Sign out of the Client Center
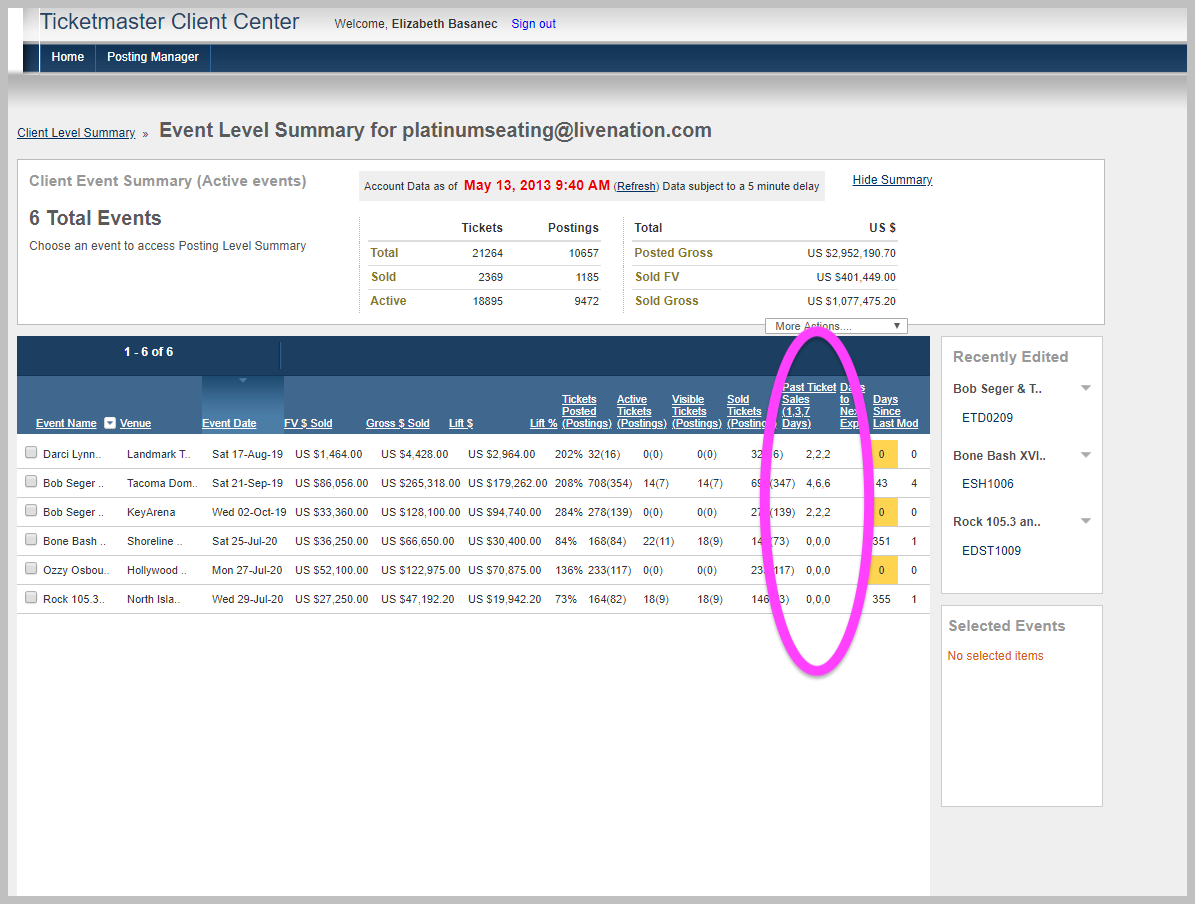 point(533,24)
